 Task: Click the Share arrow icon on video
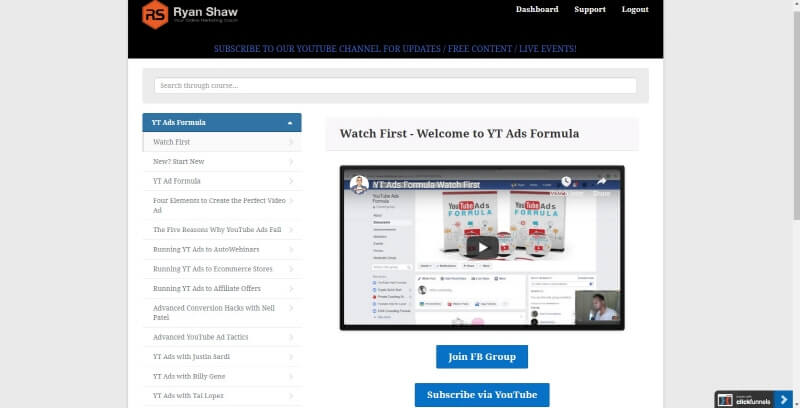601,182
